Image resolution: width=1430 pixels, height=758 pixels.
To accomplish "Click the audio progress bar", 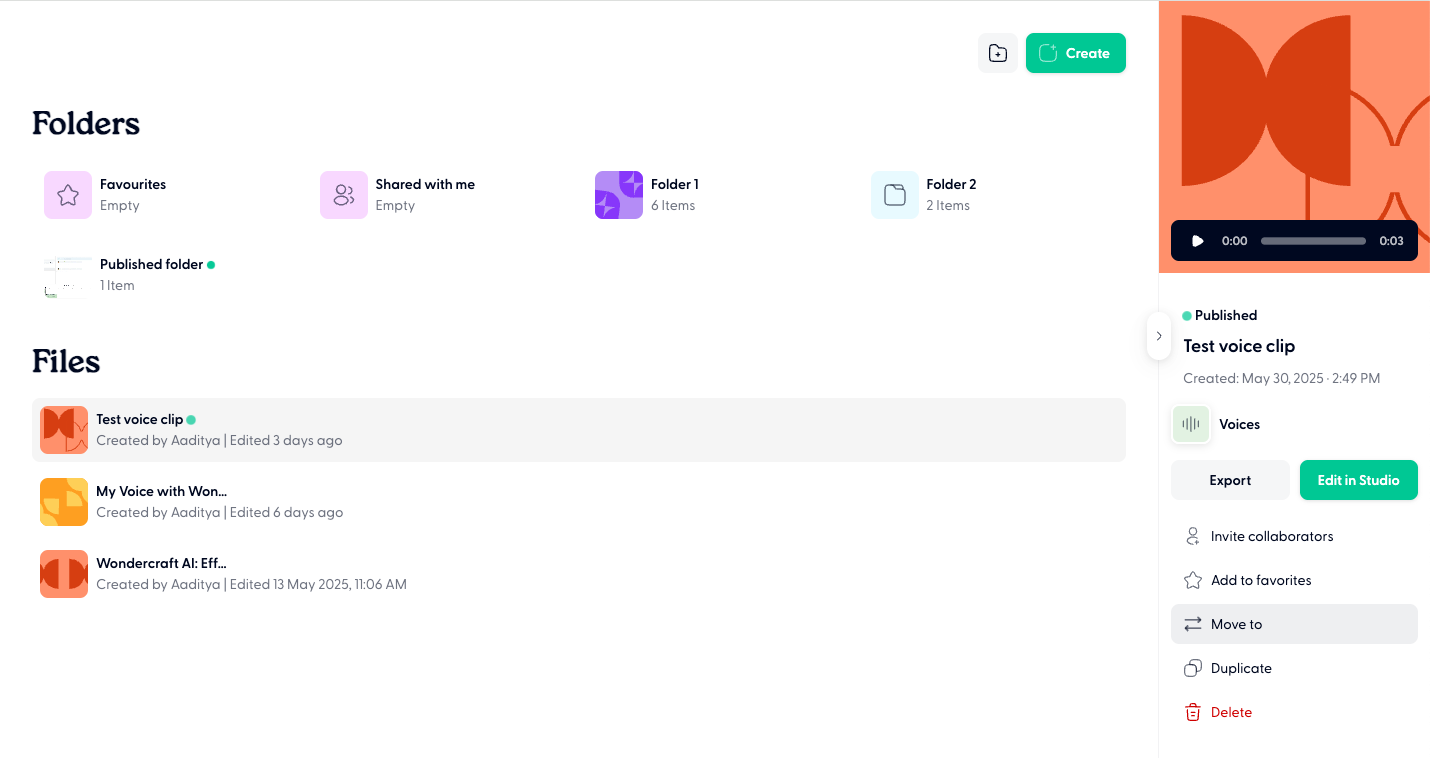I will coord(1312,241).
